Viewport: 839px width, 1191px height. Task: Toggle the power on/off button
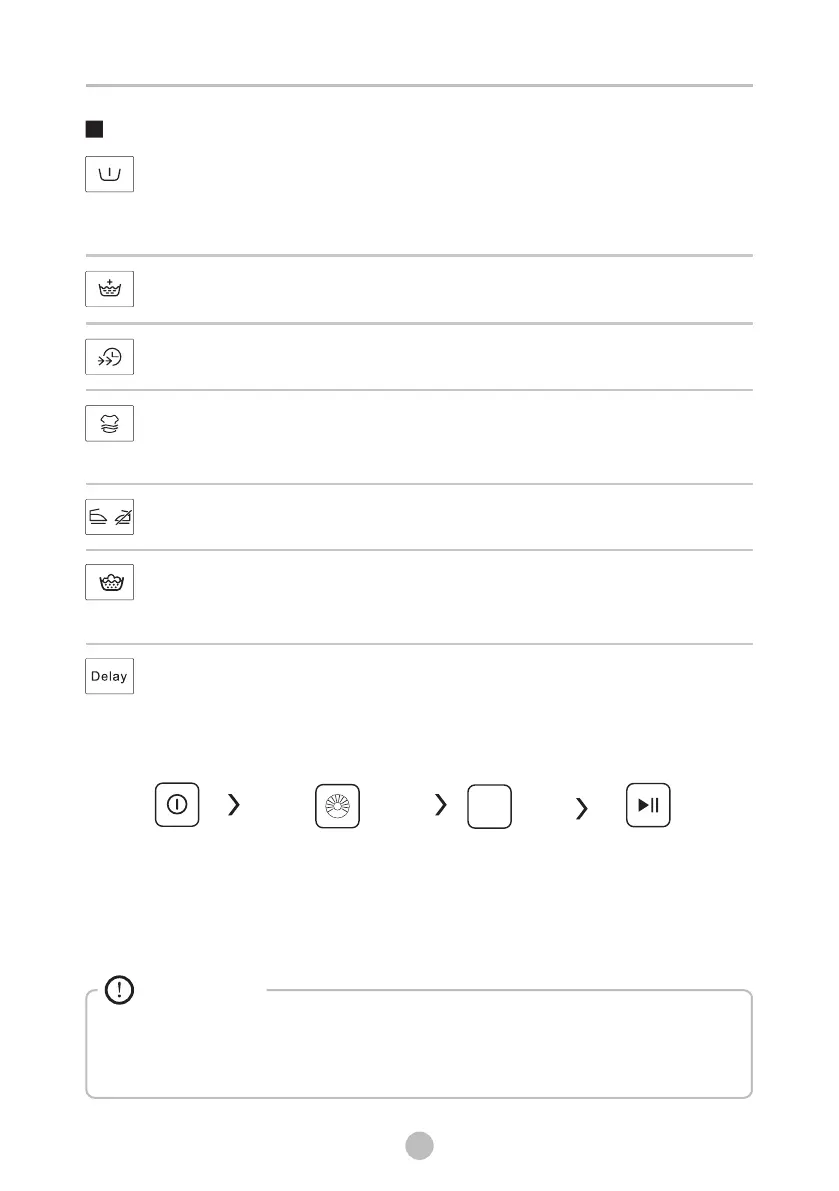[x=177, y=806]
